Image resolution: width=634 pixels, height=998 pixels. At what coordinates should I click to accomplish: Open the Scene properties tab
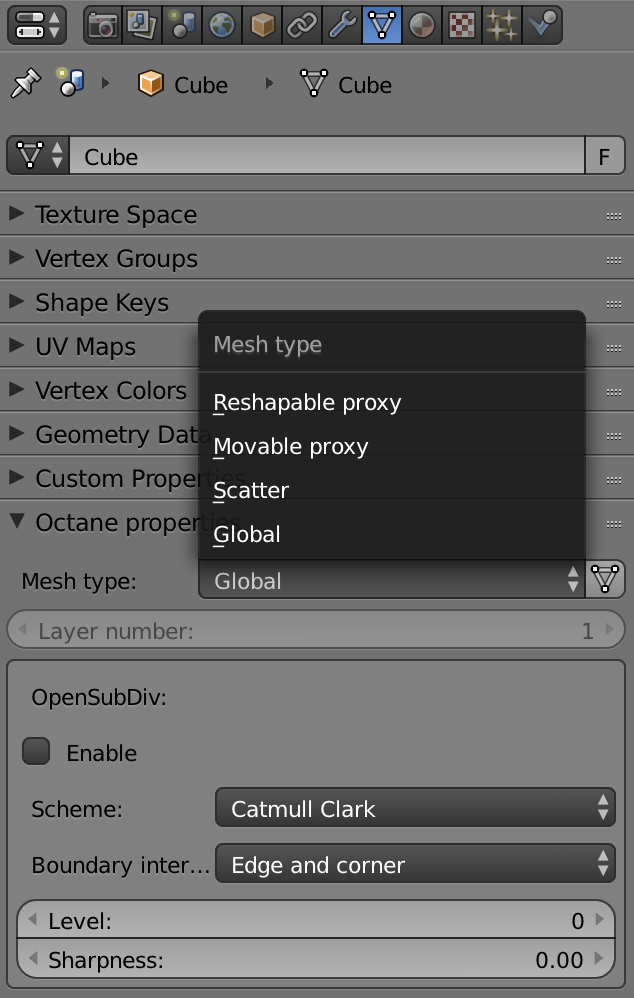pos(181,25)
